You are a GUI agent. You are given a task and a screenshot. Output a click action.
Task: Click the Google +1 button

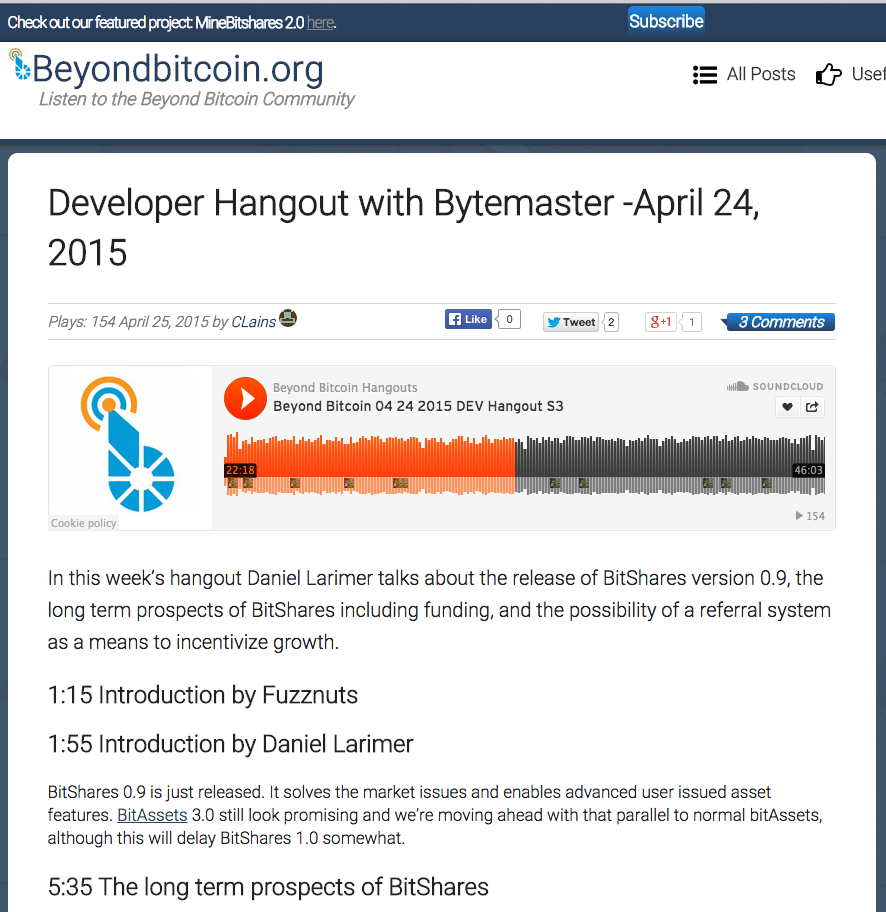tap(660, 322)
